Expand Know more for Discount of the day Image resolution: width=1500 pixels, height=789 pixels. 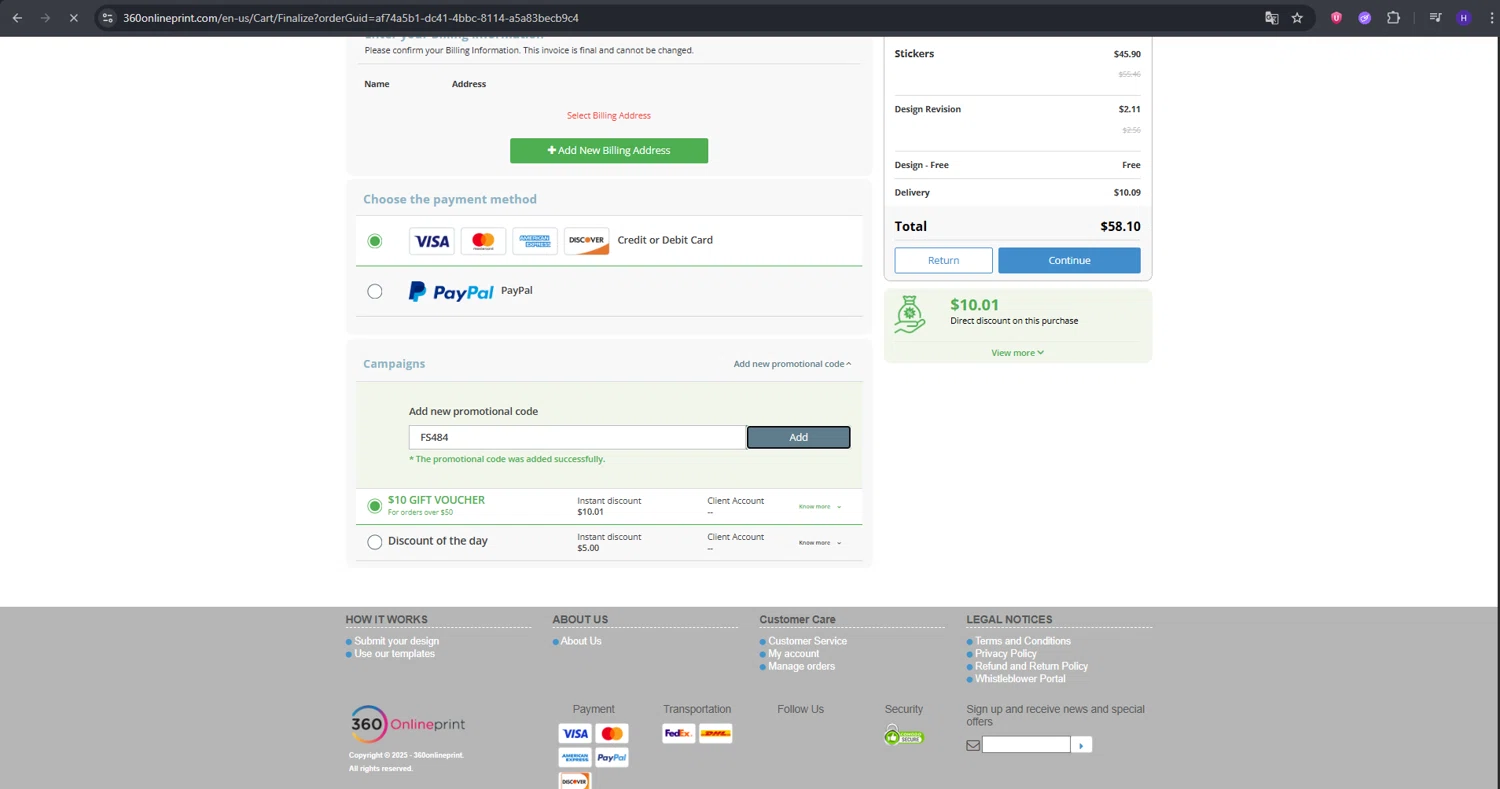point(819,543)
